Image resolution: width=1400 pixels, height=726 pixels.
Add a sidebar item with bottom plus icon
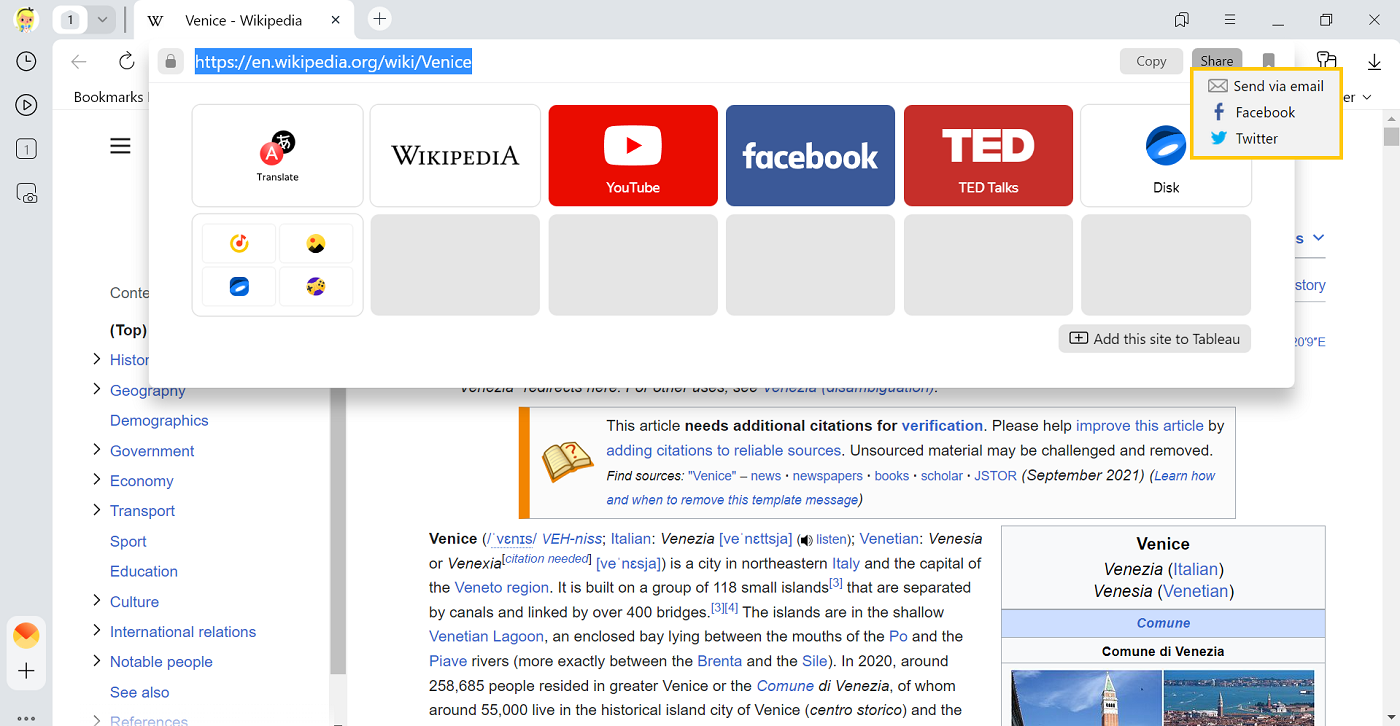(x=26, y=671)
